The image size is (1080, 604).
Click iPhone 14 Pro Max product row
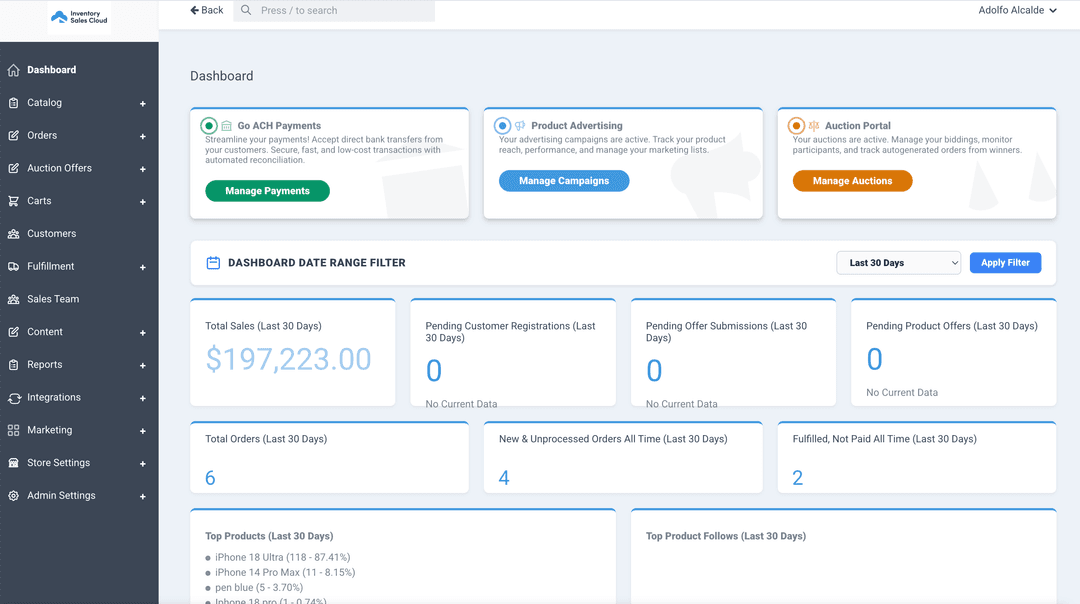284,572
